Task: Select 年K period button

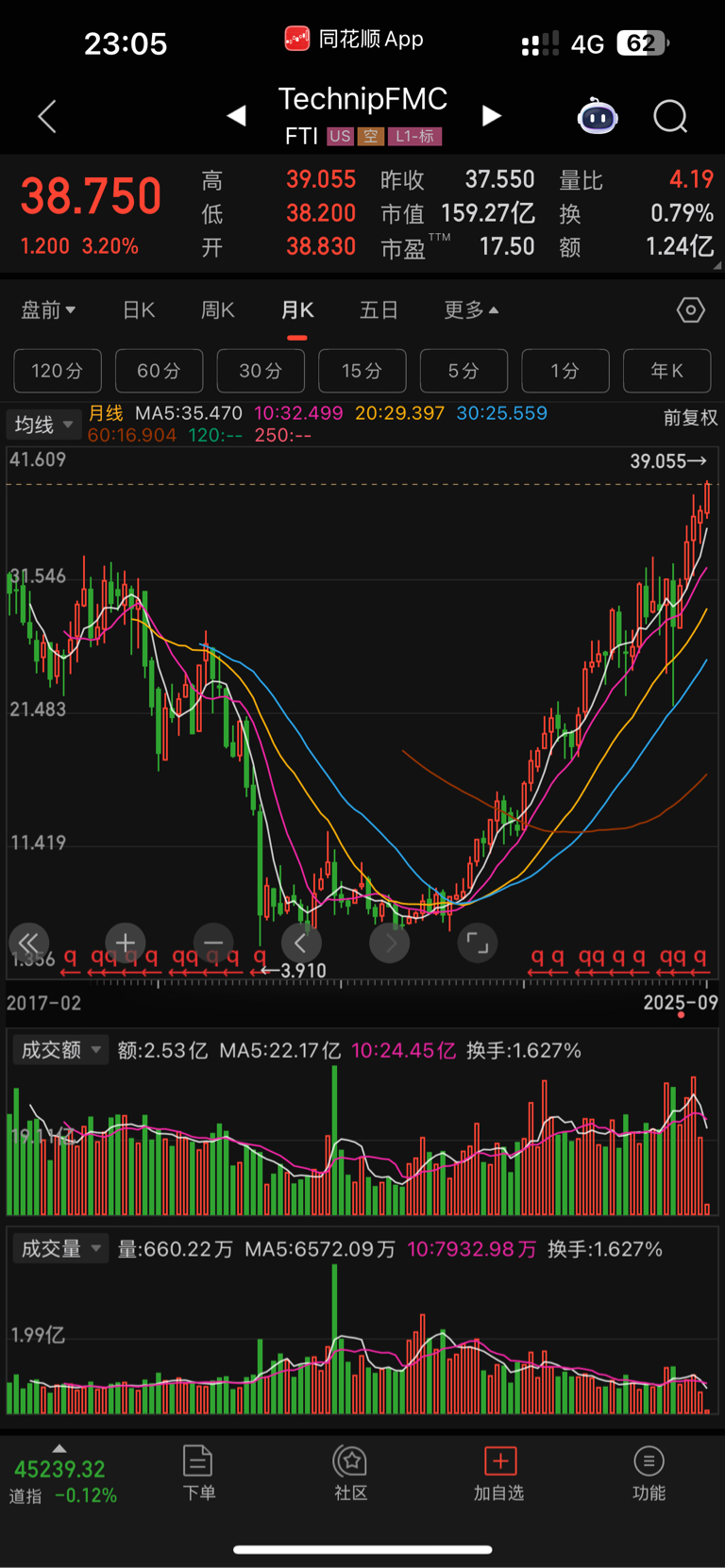Action: tap(667, 371)
